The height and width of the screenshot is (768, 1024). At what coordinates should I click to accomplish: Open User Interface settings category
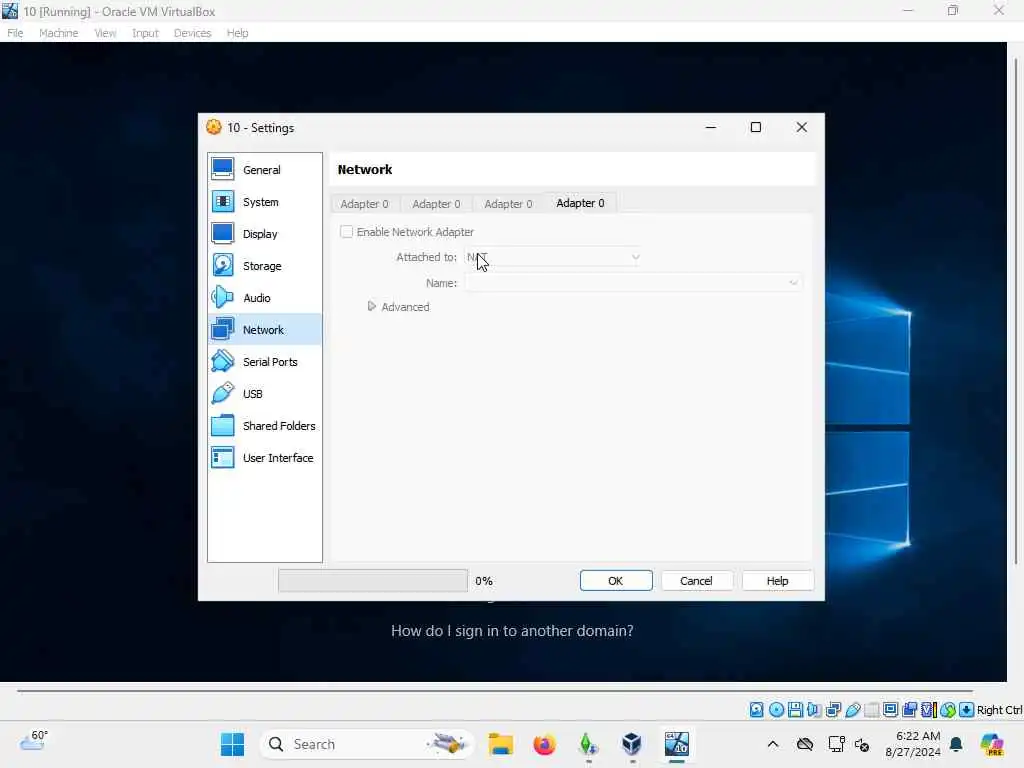(x=264, y=458)
